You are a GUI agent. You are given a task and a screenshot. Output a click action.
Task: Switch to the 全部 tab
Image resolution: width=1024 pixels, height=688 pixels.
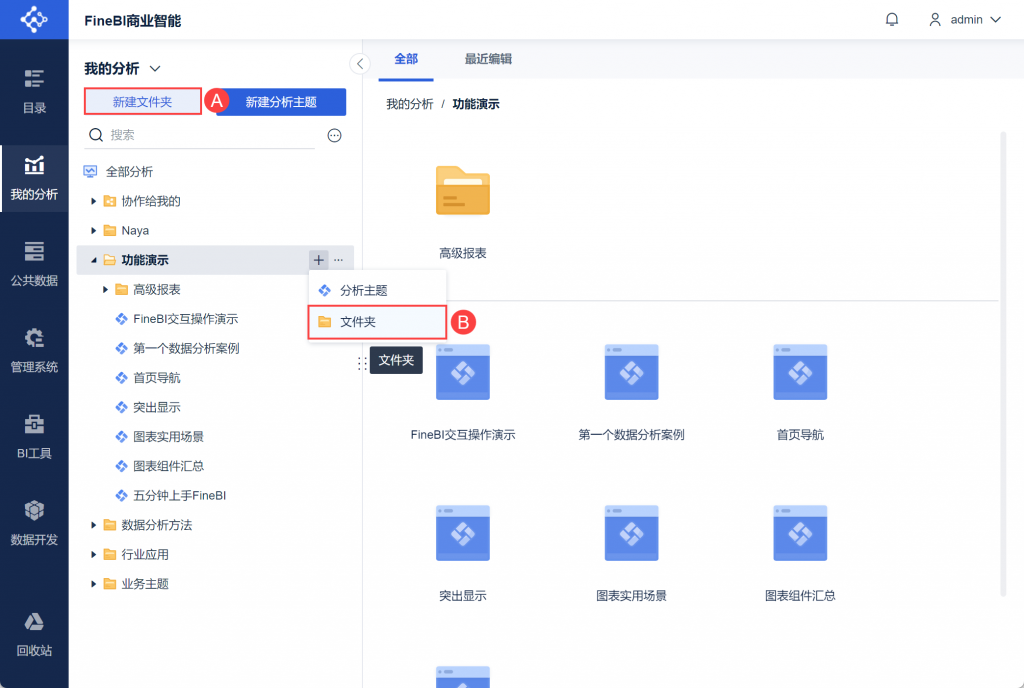[406, 59]
